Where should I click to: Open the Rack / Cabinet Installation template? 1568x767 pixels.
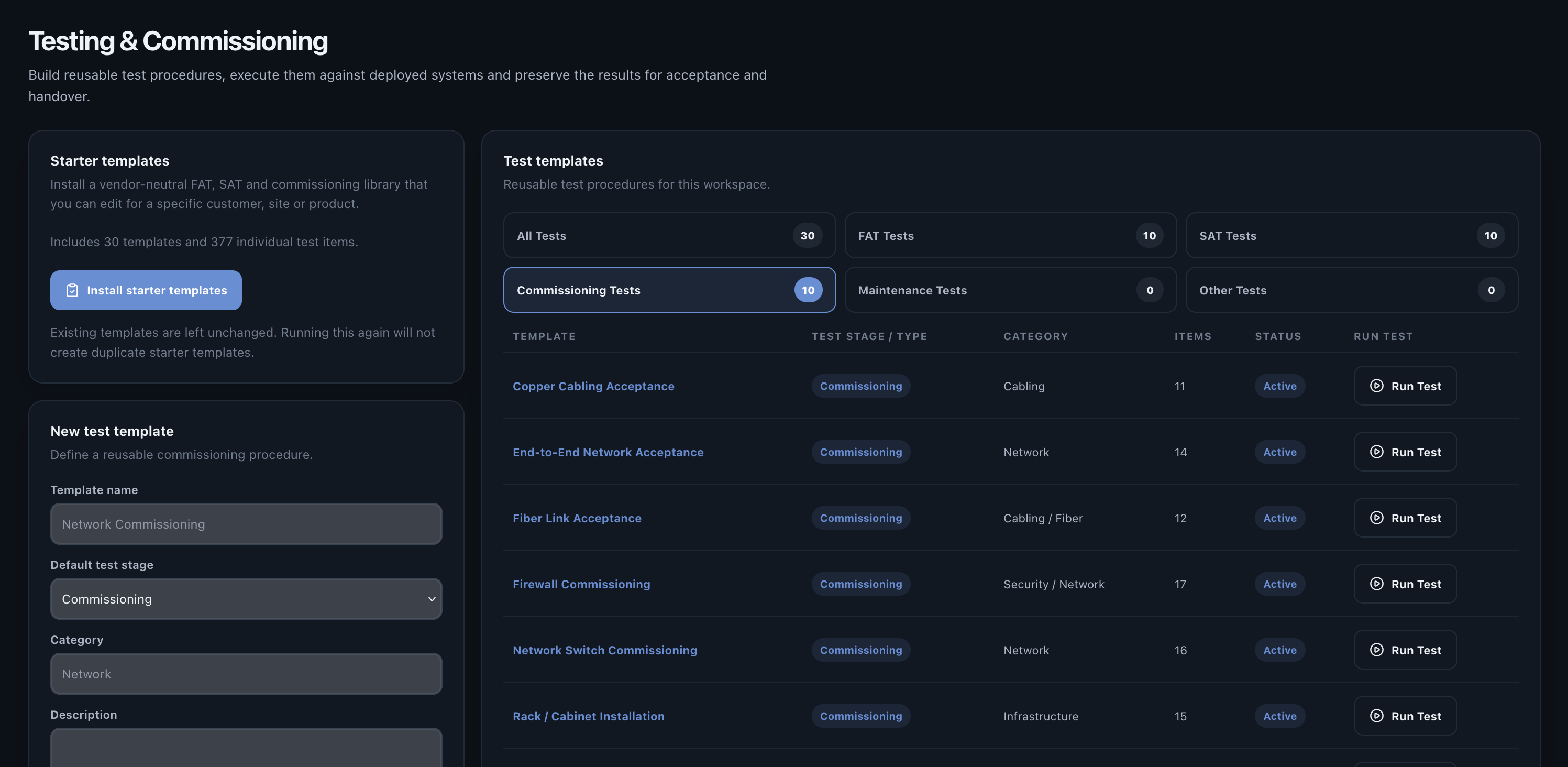tap(589, 716)
